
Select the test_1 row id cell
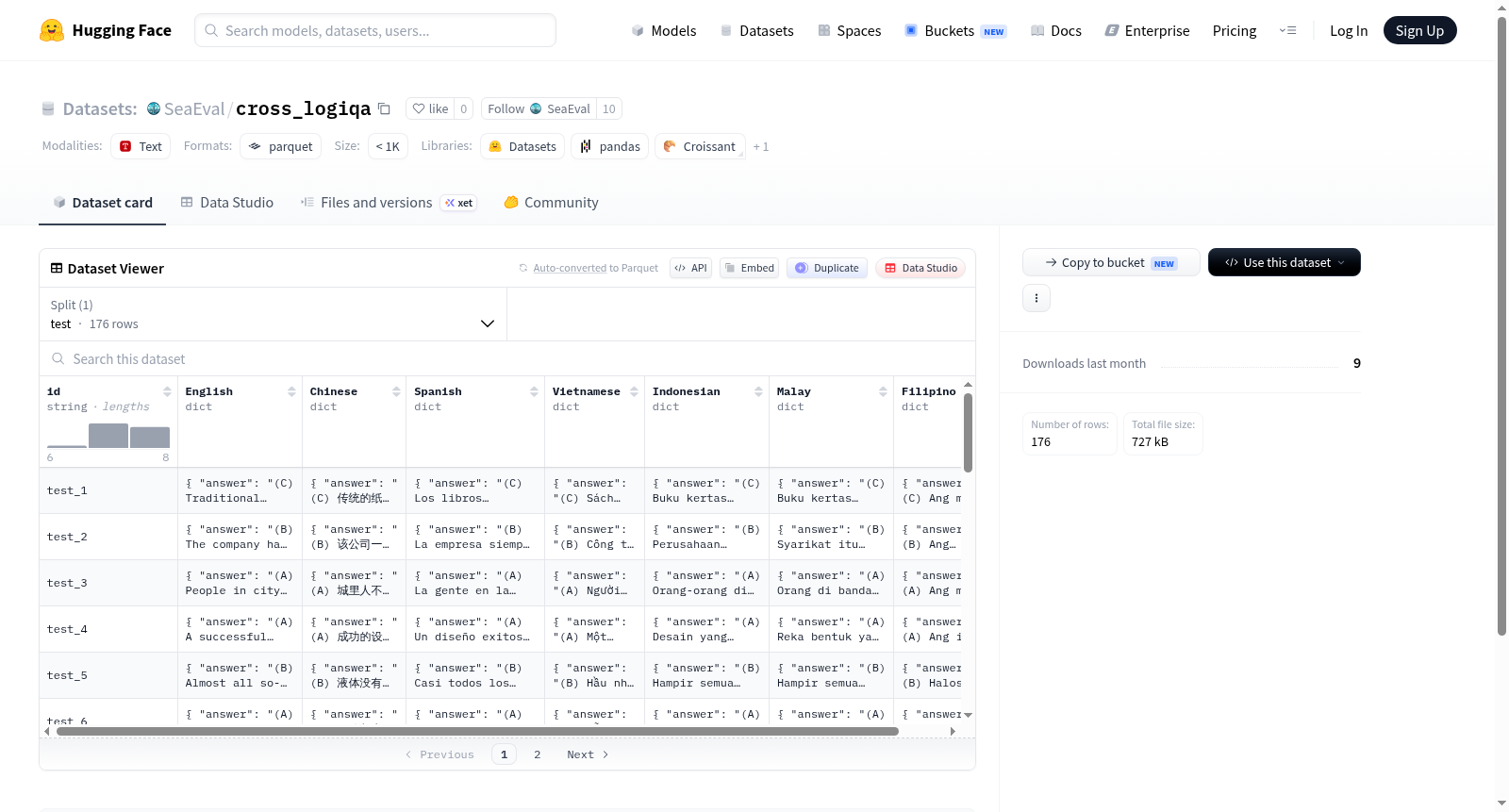click(x=108, y=490)
